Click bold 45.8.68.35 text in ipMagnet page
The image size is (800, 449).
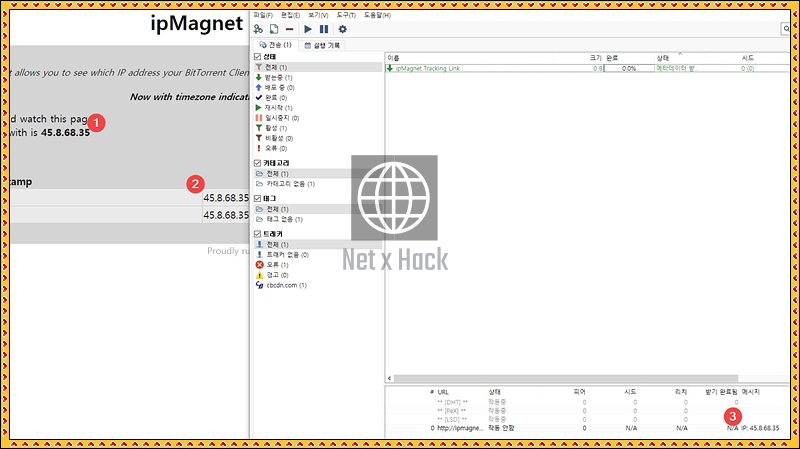click(x=65, y=133)
